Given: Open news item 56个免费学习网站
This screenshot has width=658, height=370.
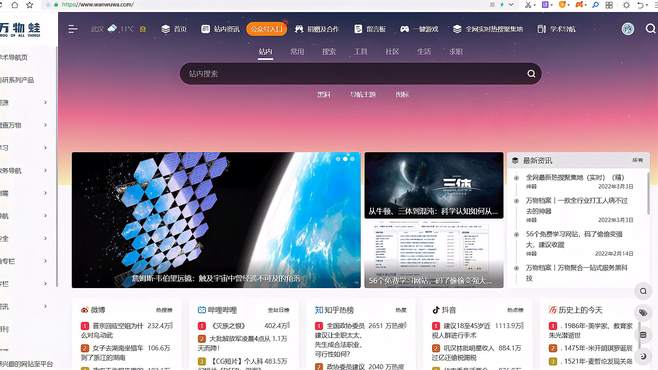Looking at the screenshot, I should [574, 239].
